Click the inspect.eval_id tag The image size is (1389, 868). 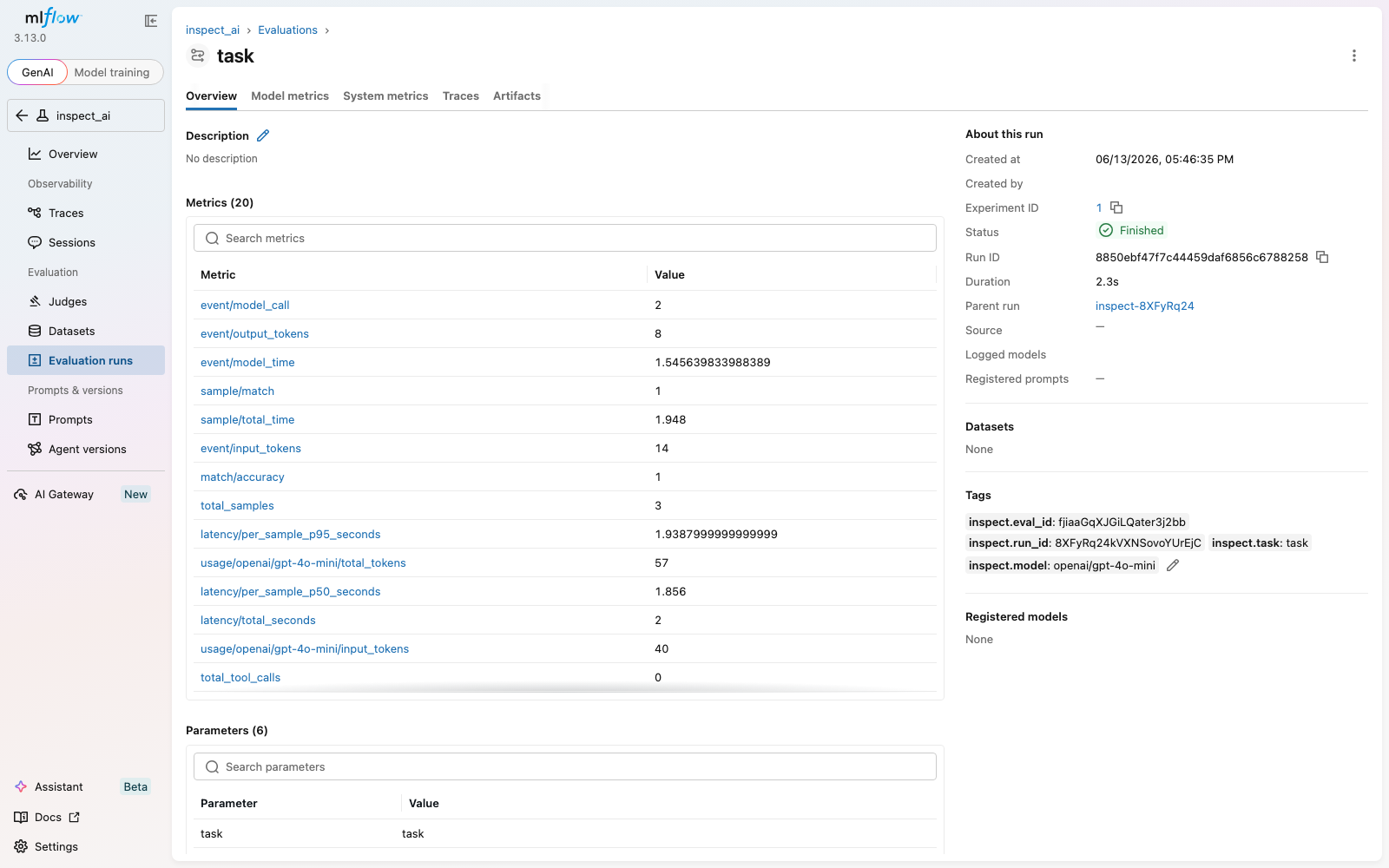coord(1076,522)
